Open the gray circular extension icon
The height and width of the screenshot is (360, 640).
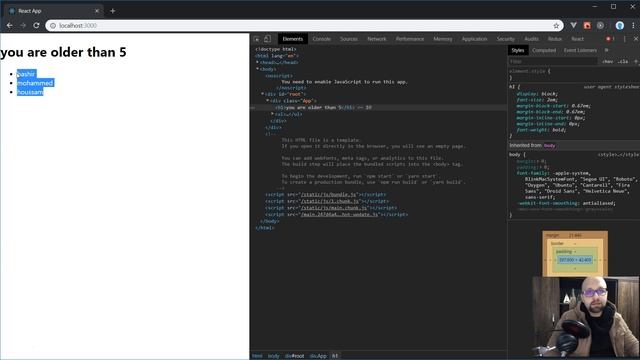tap(600, 25)
